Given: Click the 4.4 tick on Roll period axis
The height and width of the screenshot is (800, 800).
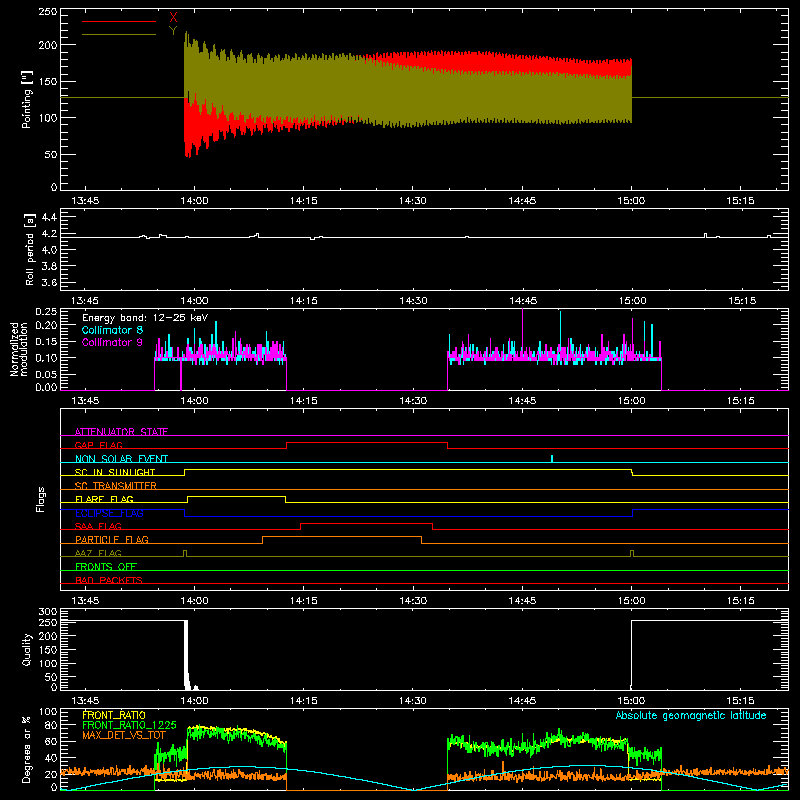Looking at the screenshot, I should 48,217.
